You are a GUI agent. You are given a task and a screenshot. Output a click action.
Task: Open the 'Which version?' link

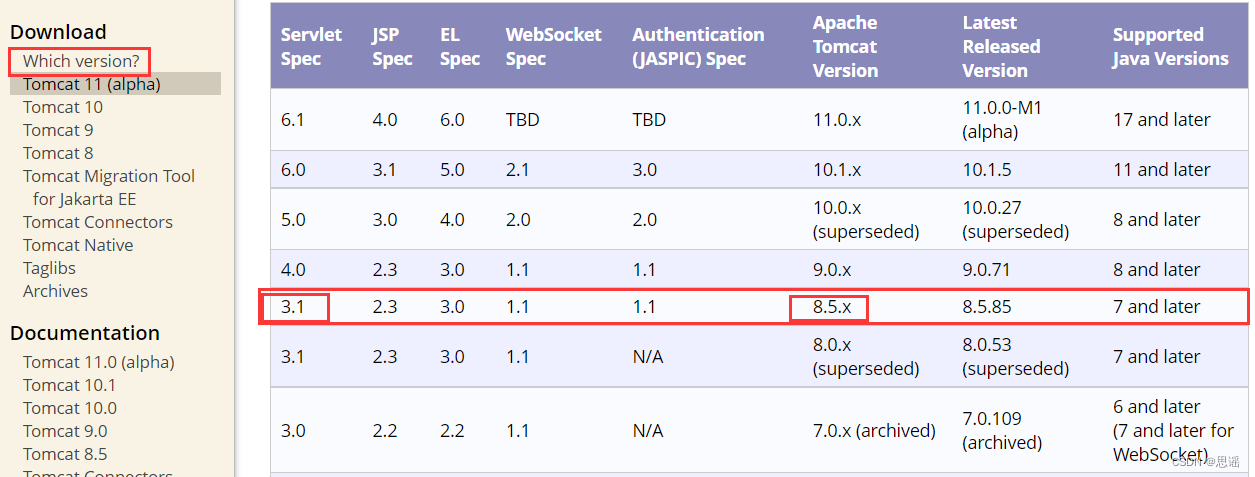81,61
